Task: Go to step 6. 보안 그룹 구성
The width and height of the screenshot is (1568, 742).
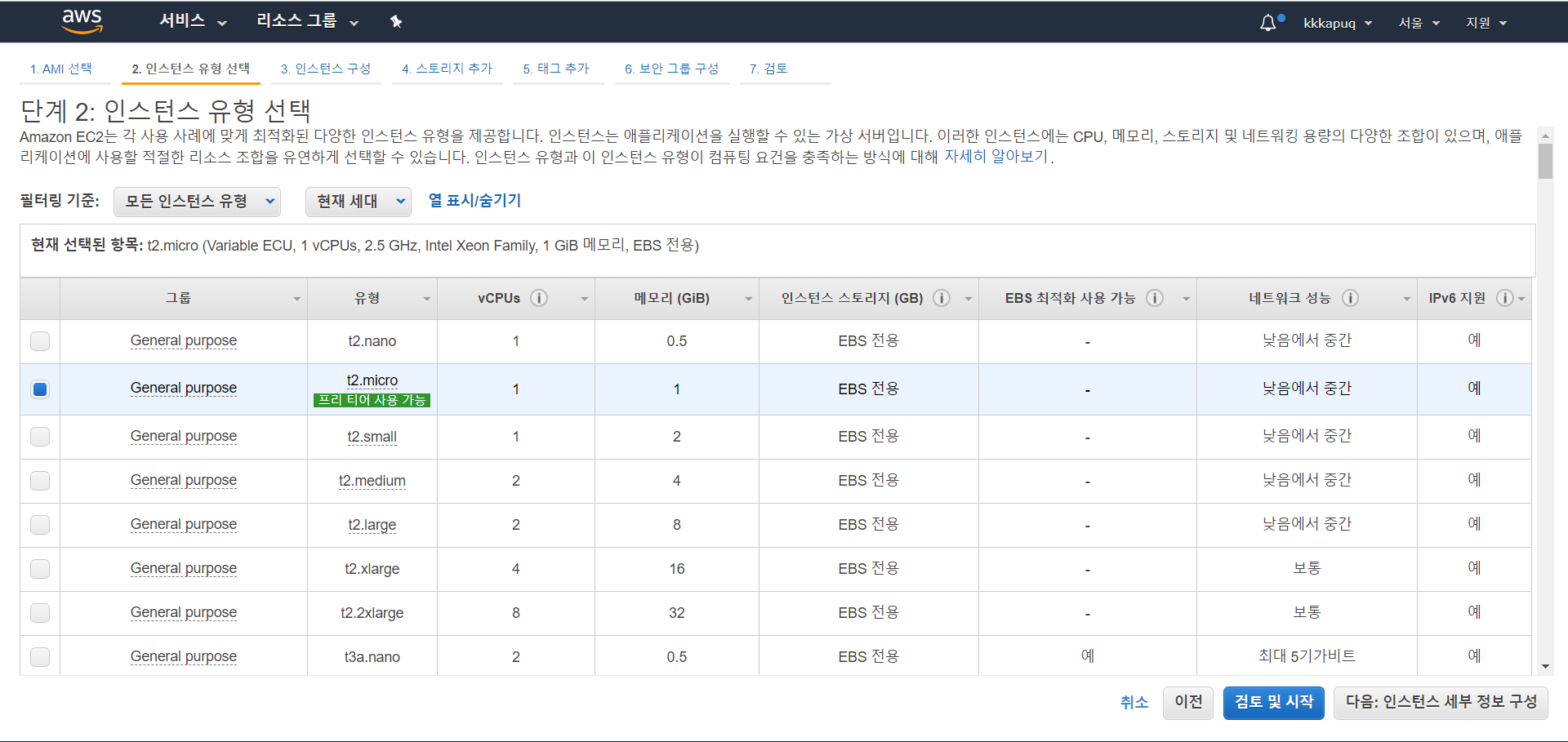Action: pyautogui.click(x=672, y=69)
